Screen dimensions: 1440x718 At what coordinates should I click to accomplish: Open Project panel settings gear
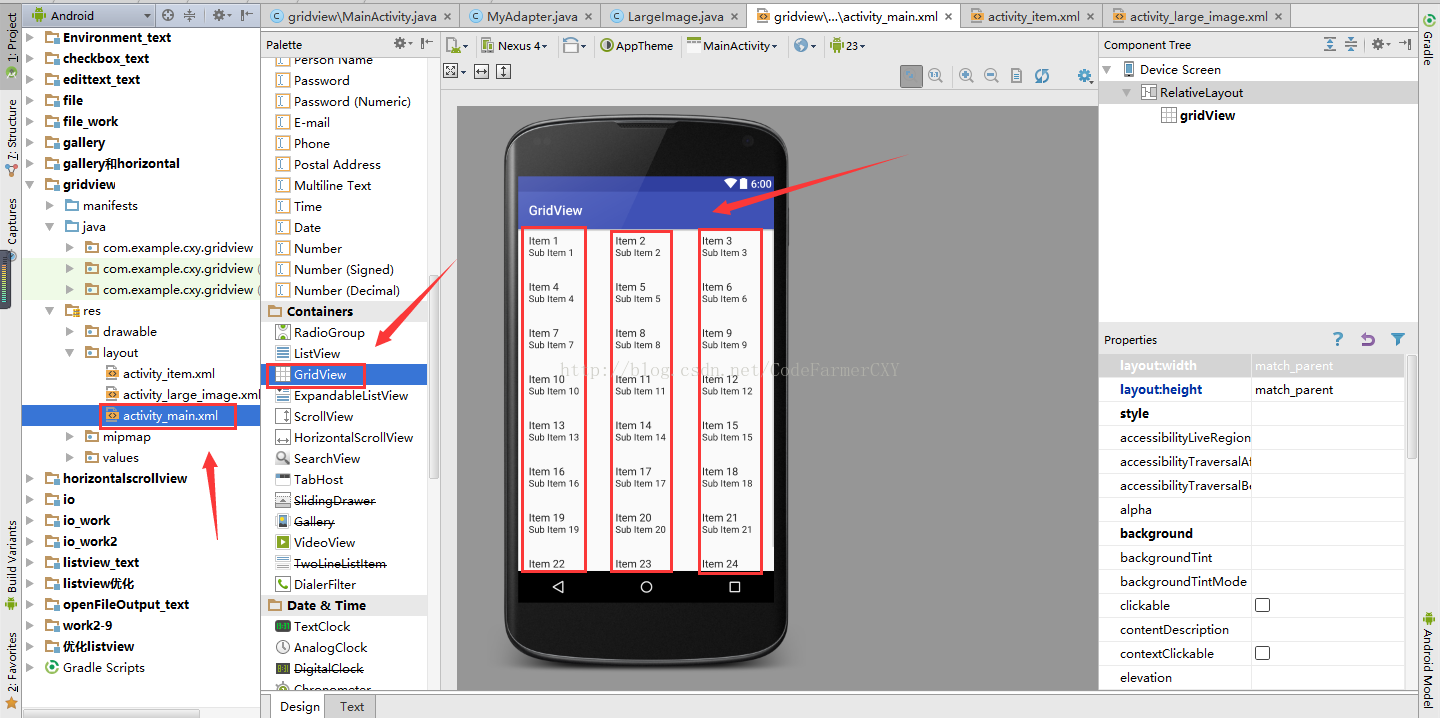tap(221, 15)
